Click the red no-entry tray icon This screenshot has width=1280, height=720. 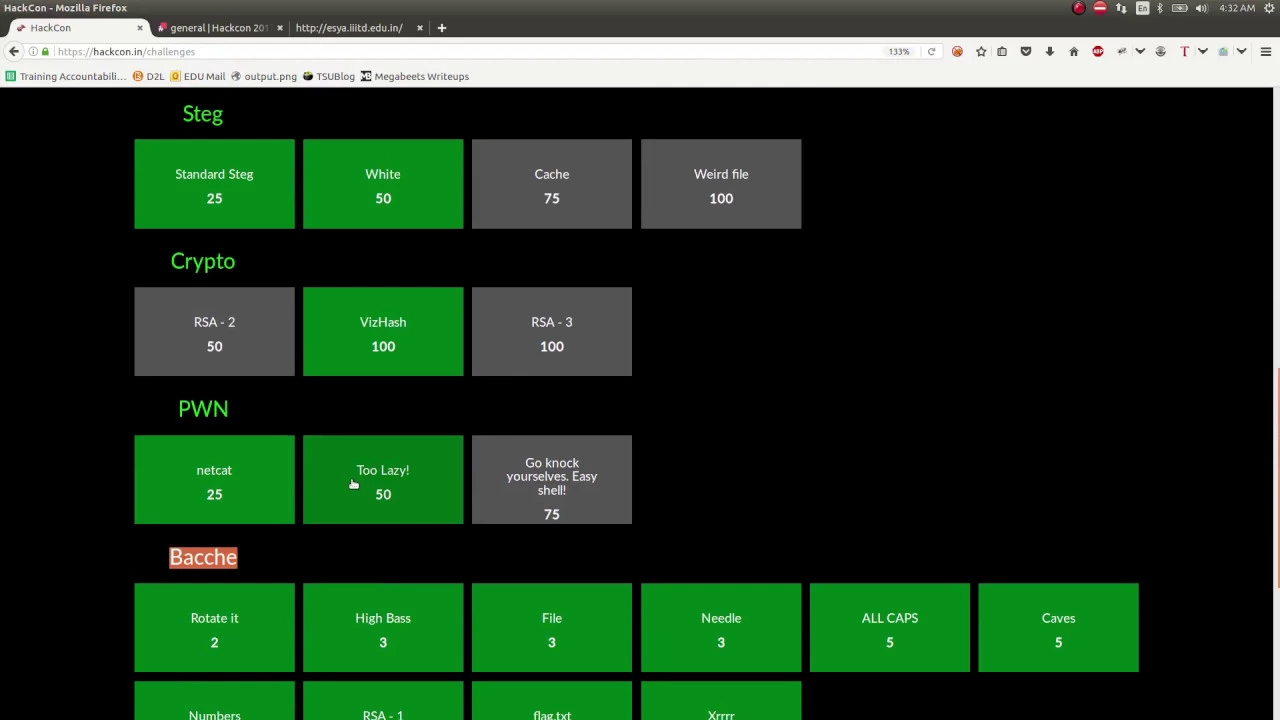(1099, 8)
